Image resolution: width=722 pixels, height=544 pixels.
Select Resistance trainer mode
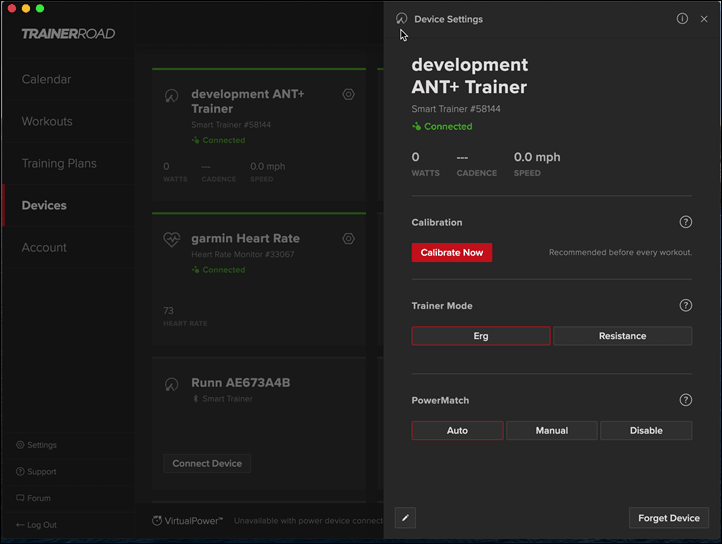[x=622, y=336]
